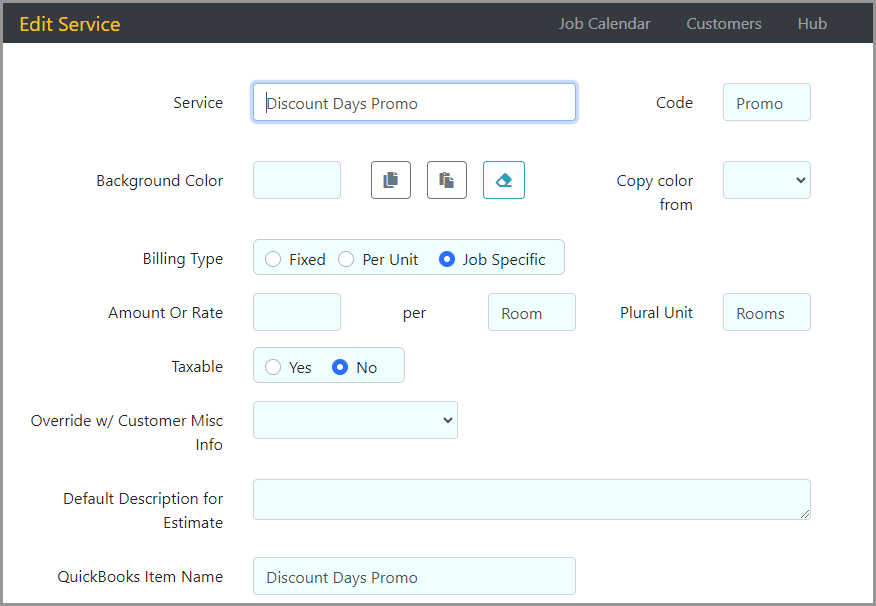This screenshot has height=606, width=876.
Task: Click the copy color icon button
Action: click(x=391, y=180)
